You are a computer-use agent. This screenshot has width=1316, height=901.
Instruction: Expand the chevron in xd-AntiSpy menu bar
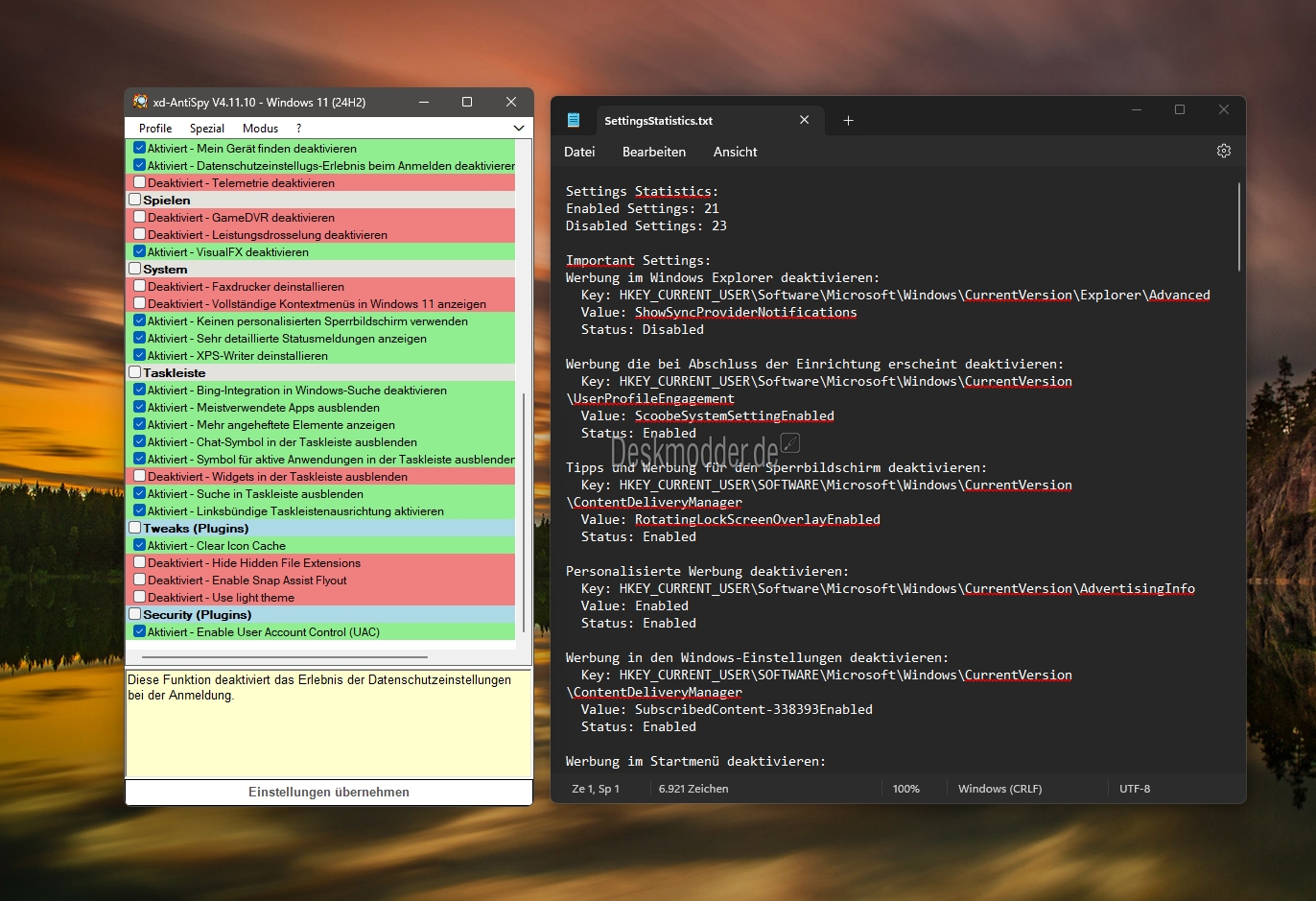pos(519,128)
